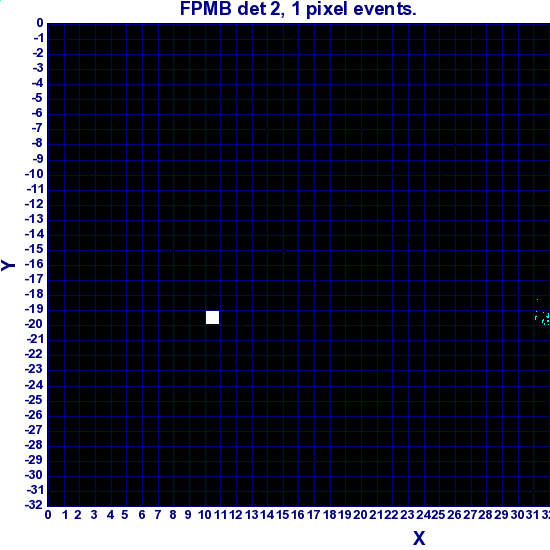
Task: Select the Y-axis tick label -20
Action: 34,324
